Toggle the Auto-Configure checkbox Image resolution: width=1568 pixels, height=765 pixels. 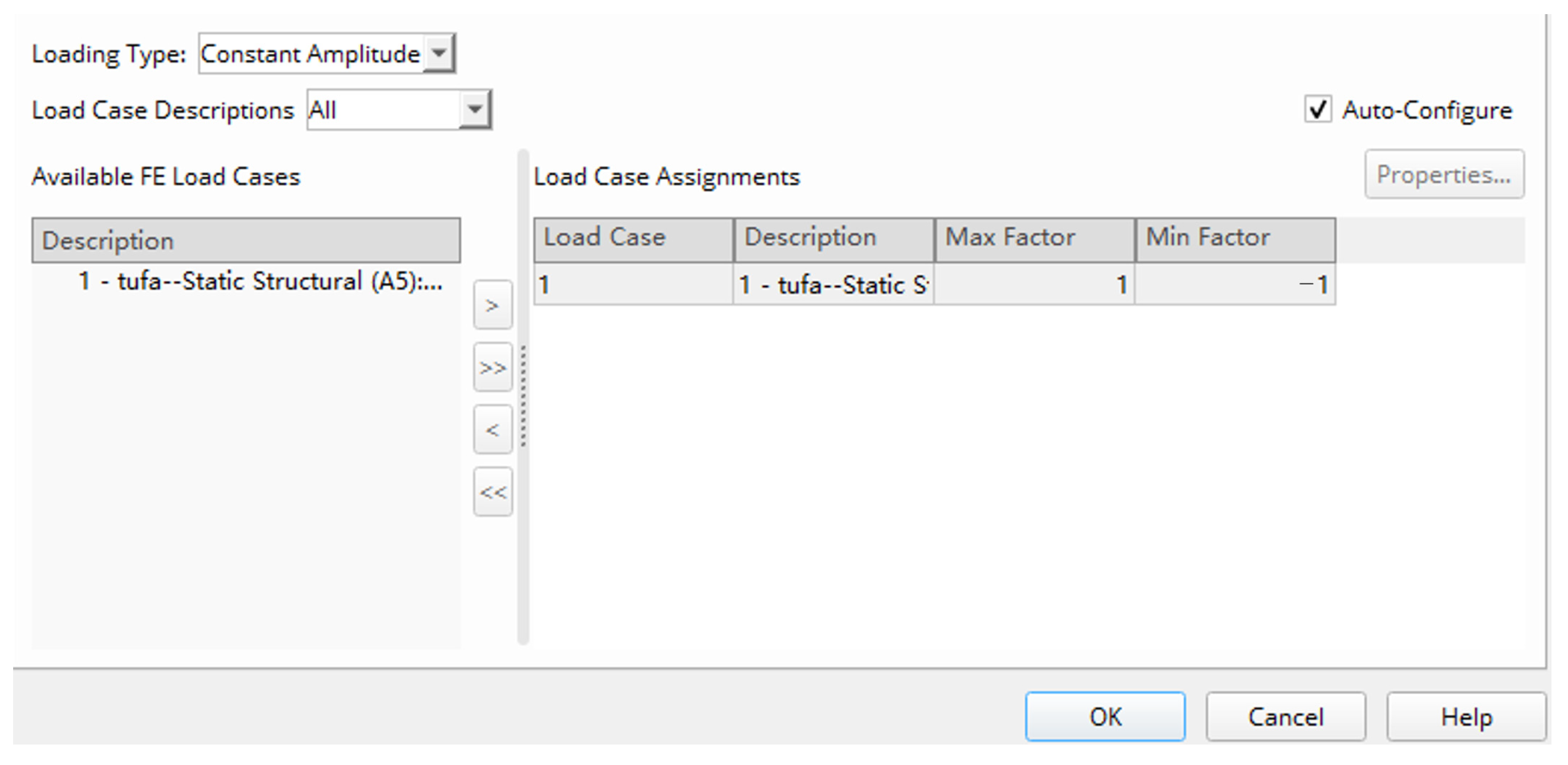[1317, 110]
